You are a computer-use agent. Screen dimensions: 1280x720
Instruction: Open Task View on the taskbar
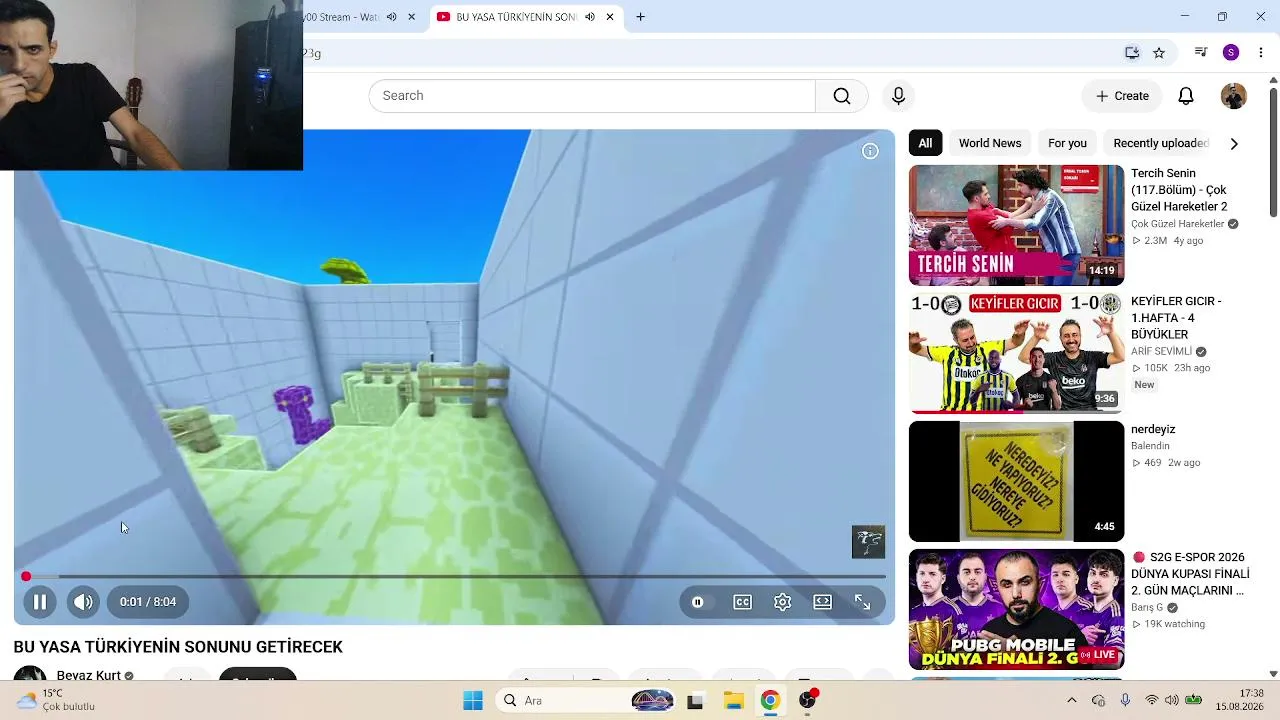(695, 701)
